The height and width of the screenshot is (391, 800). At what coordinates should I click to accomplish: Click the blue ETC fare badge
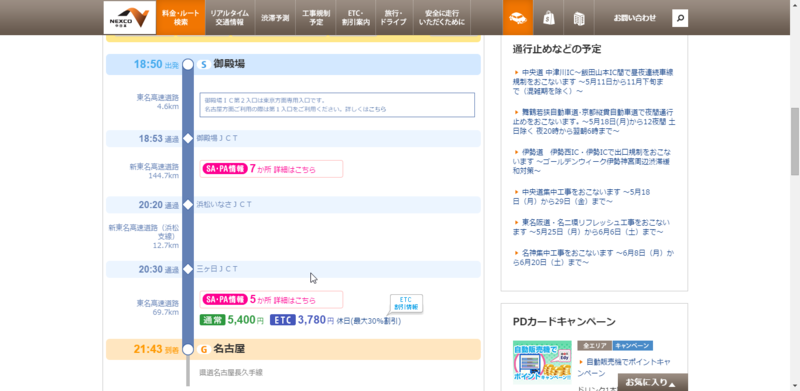(283, 321)
